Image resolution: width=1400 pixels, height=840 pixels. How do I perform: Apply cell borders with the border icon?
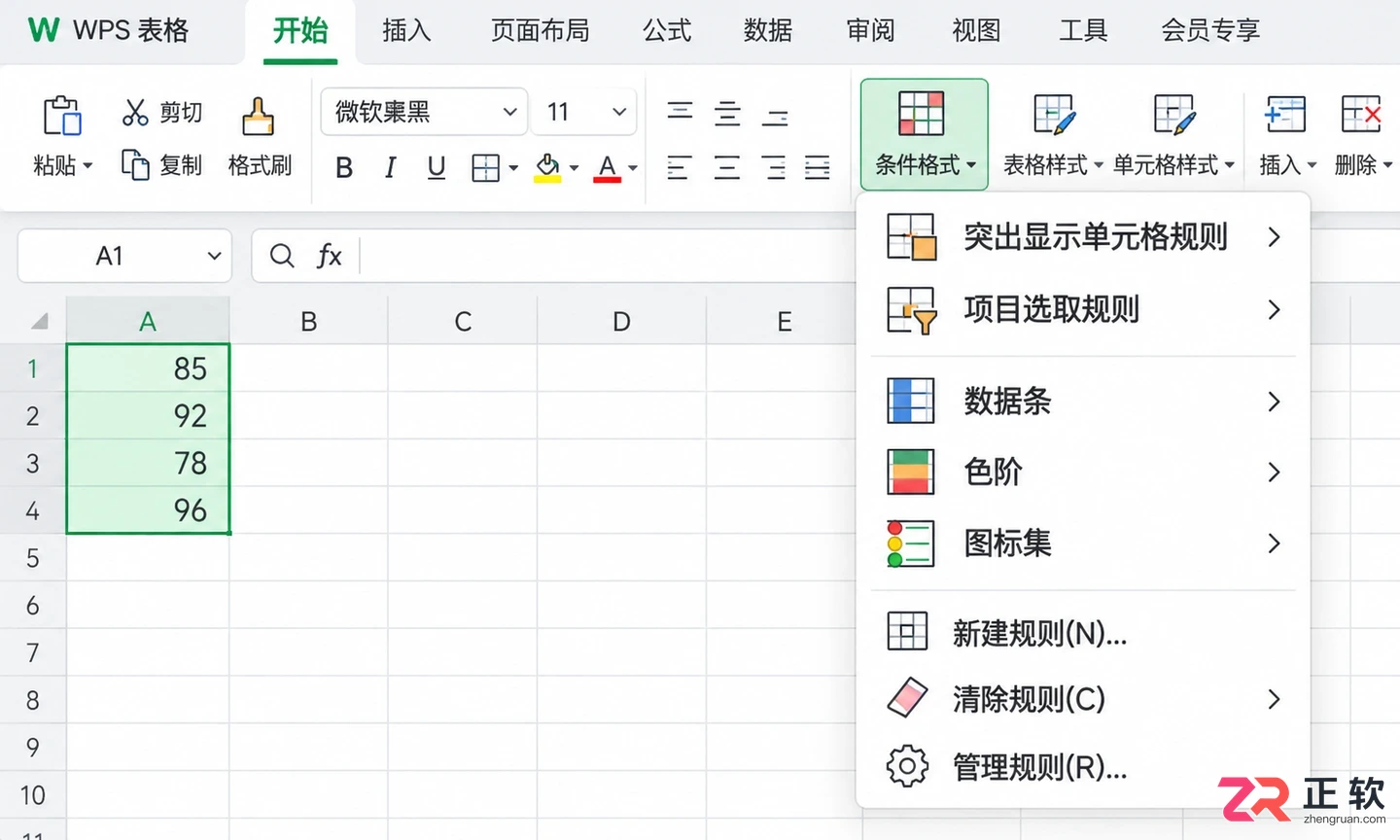point(485,168)
